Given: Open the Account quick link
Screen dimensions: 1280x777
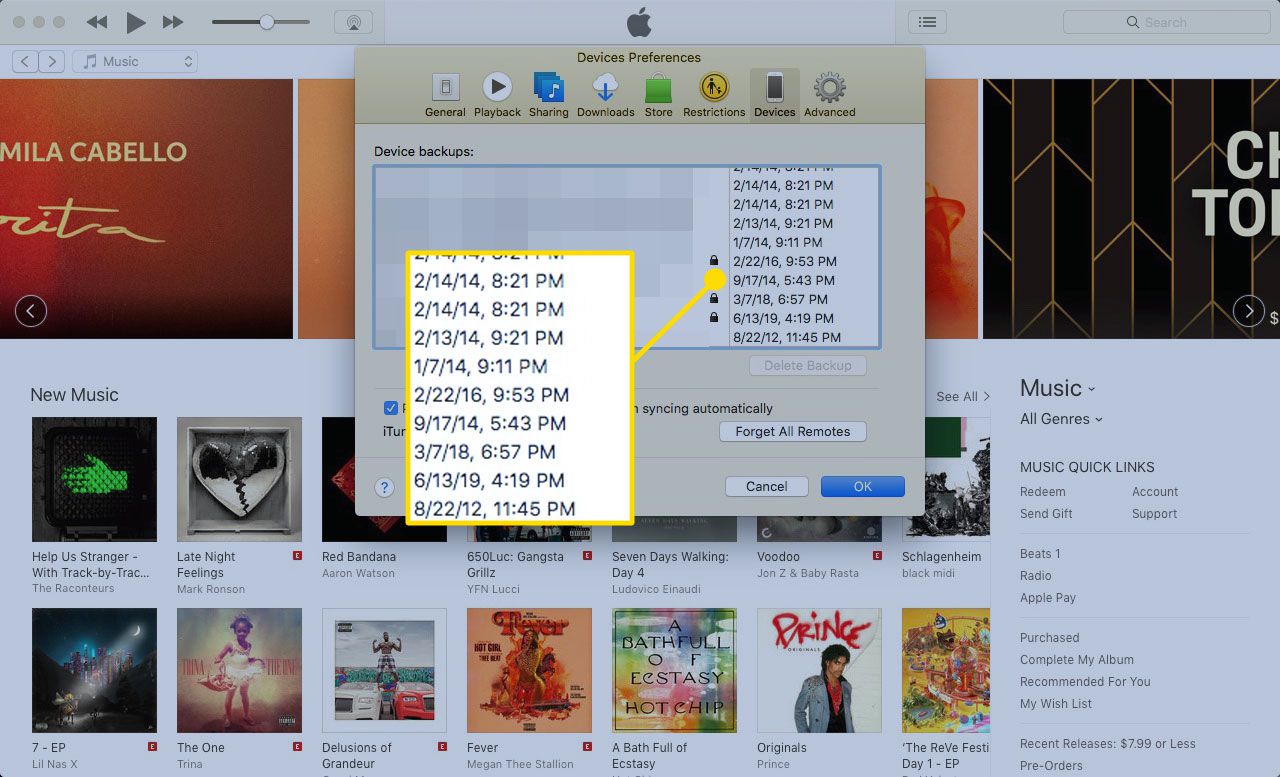Looking at the screenshot, I should [1155, 492].
